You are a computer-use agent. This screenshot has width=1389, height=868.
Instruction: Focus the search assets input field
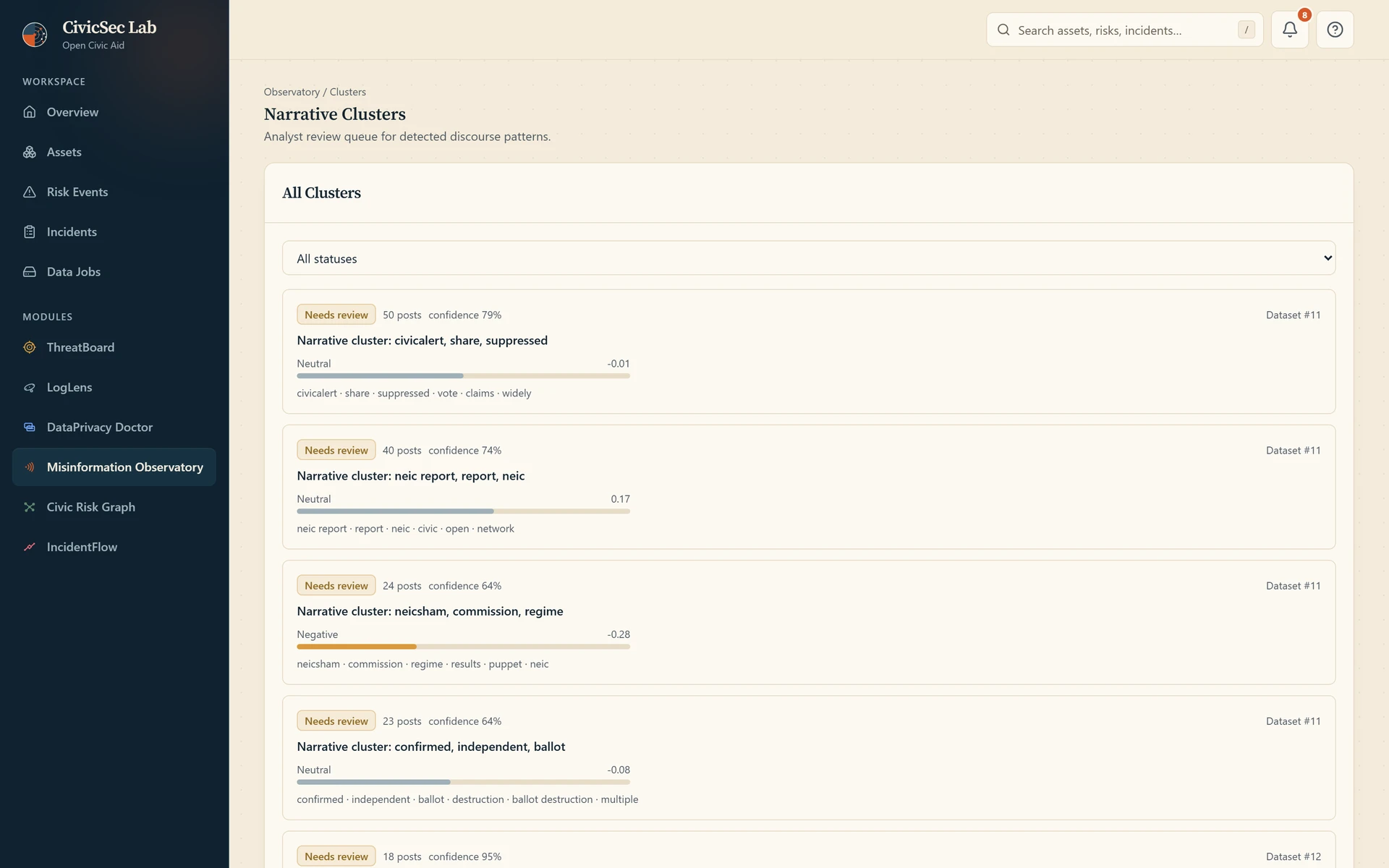[x=1124, y=30]
